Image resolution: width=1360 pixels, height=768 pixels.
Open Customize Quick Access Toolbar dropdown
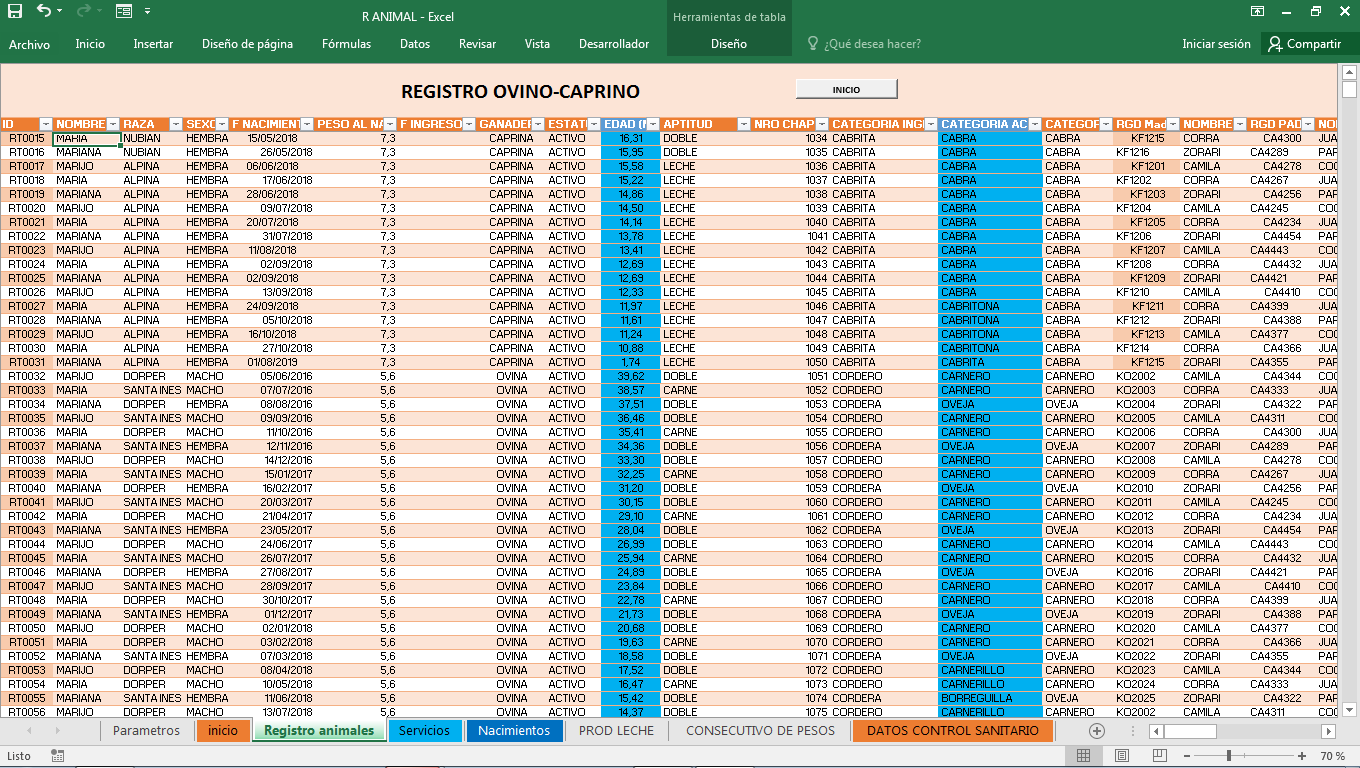pyautogui.click(x=148, y=12)
